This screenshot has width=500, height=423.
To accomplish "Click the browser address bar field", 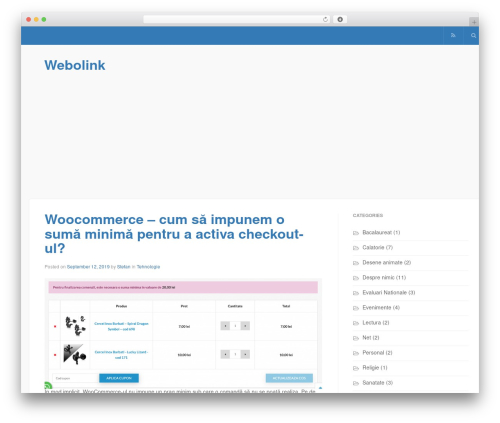I will pyautogui.click(x=237, y=19).
